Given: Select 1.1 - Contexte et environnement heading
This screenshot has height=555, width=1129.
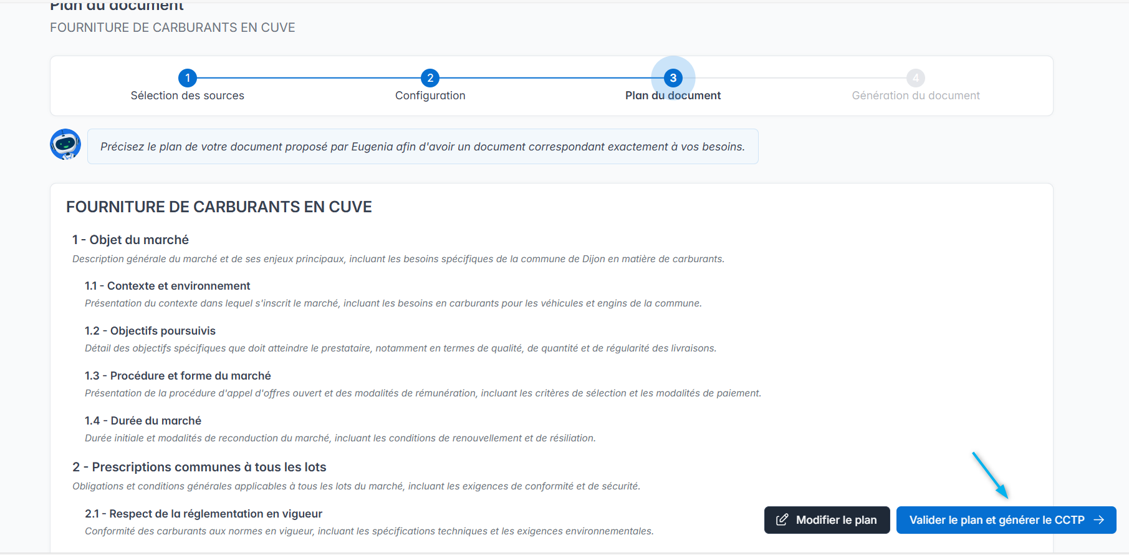Looking at the screenshot, I should [x=167, y=286].
